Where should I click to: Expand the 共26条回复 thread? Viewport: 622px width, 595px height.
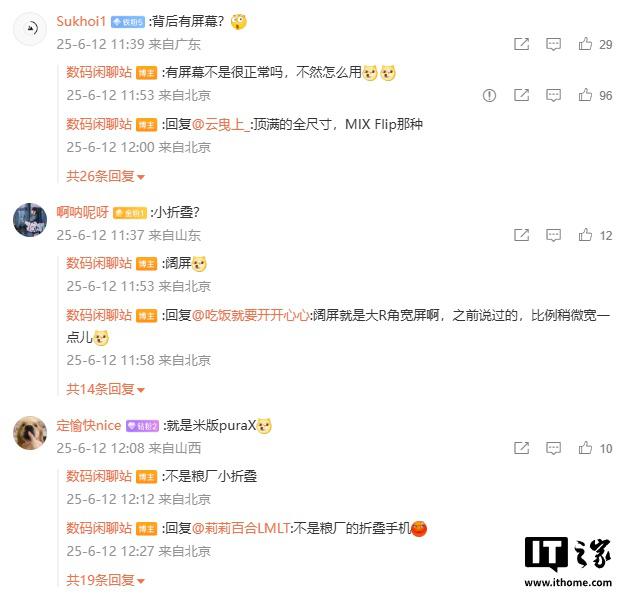pos(105,176)
